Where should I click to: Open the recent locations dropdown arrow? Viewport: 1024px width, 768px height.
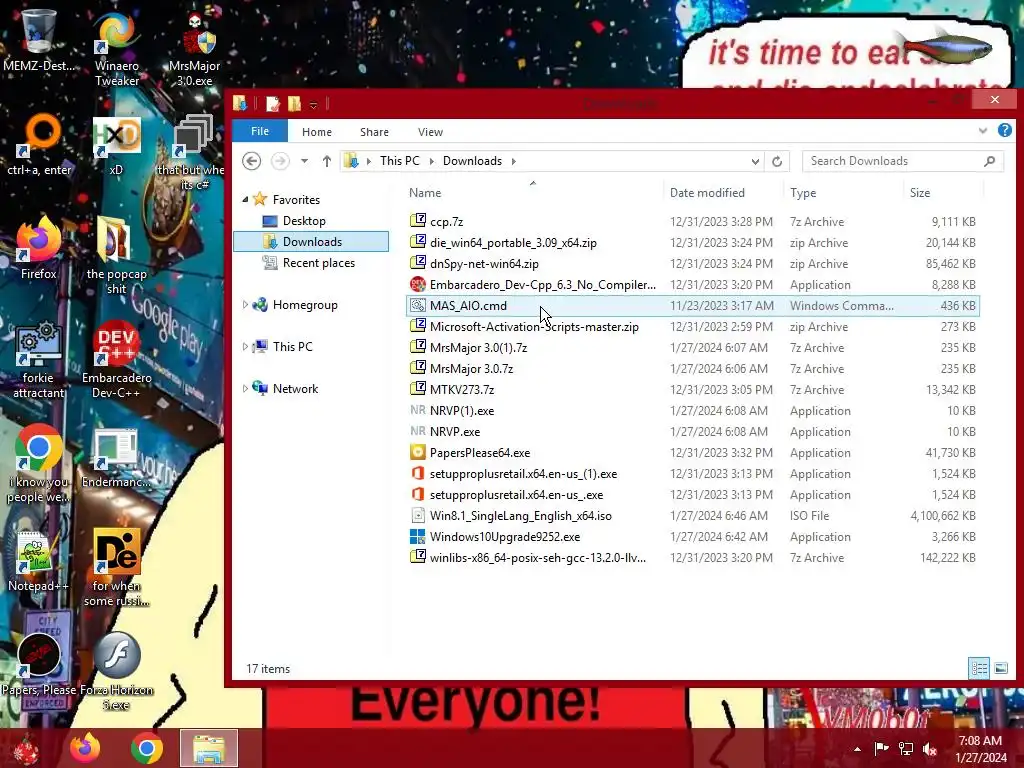(304, 161)
